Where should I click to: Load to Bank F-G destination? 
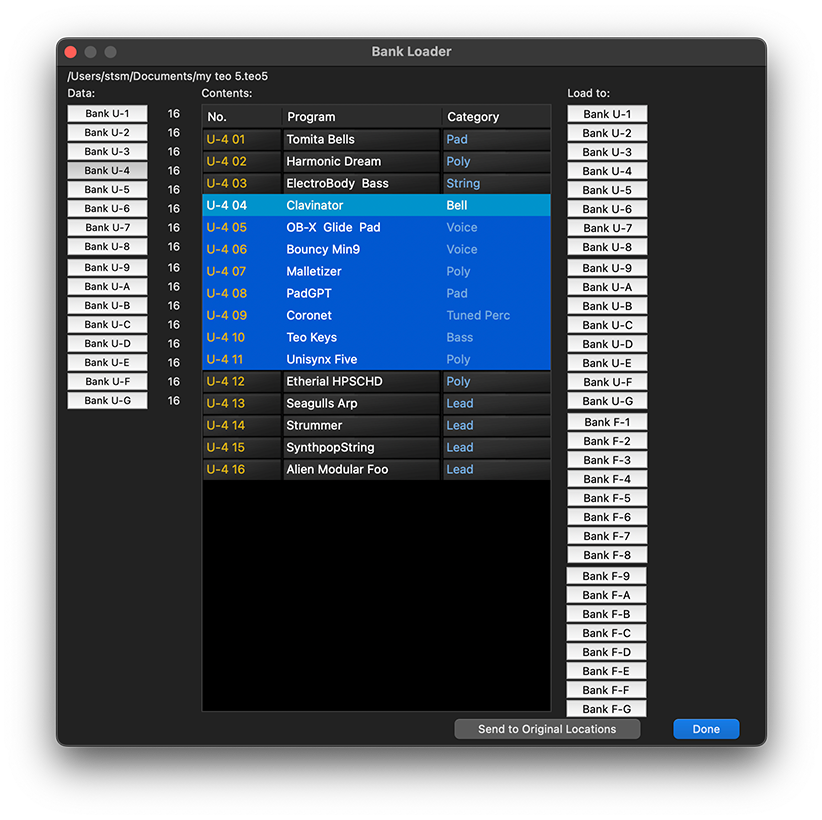607,709
